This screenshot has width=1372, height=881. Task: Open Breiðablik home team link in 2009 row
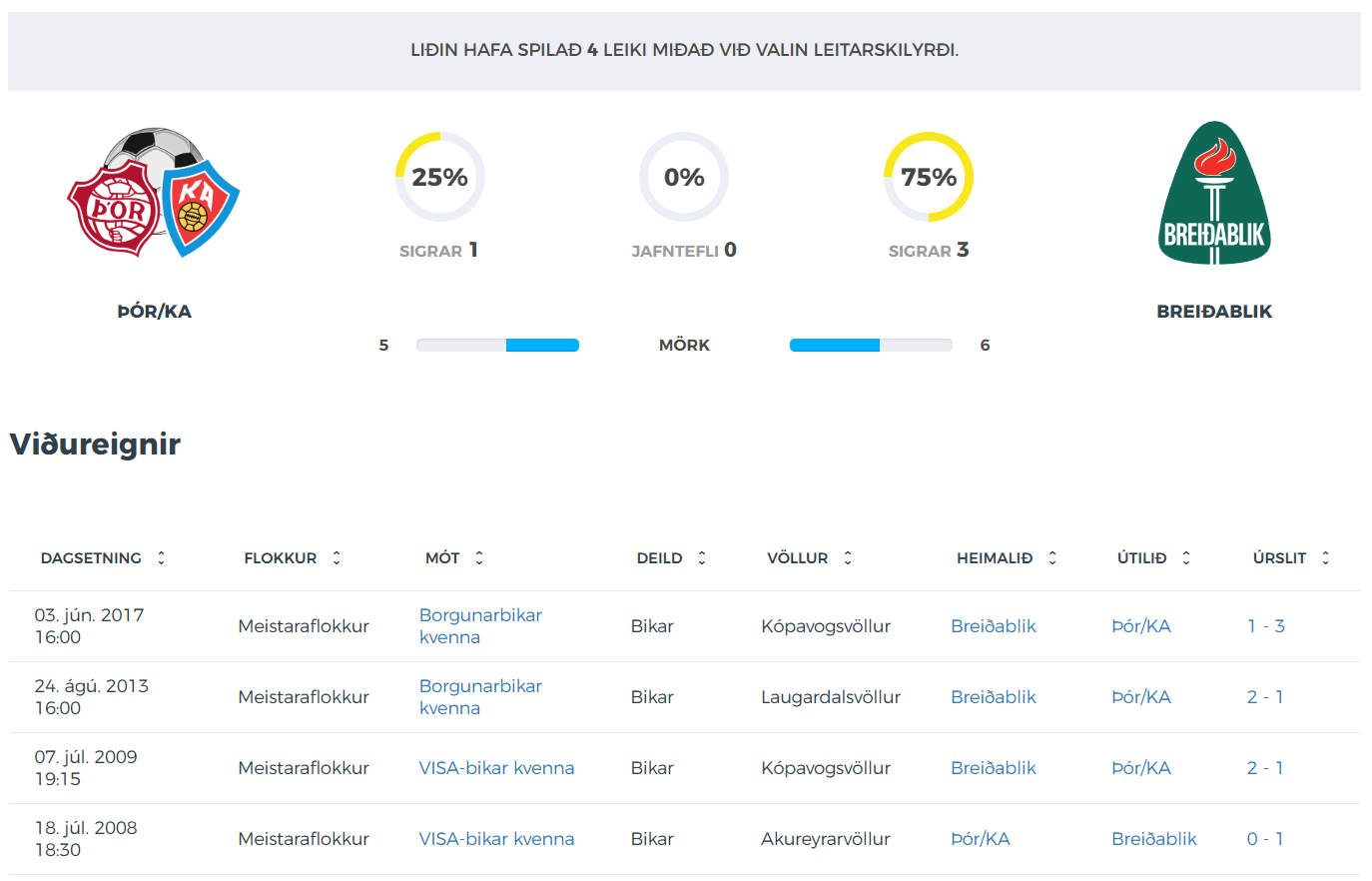coord(994,768)
